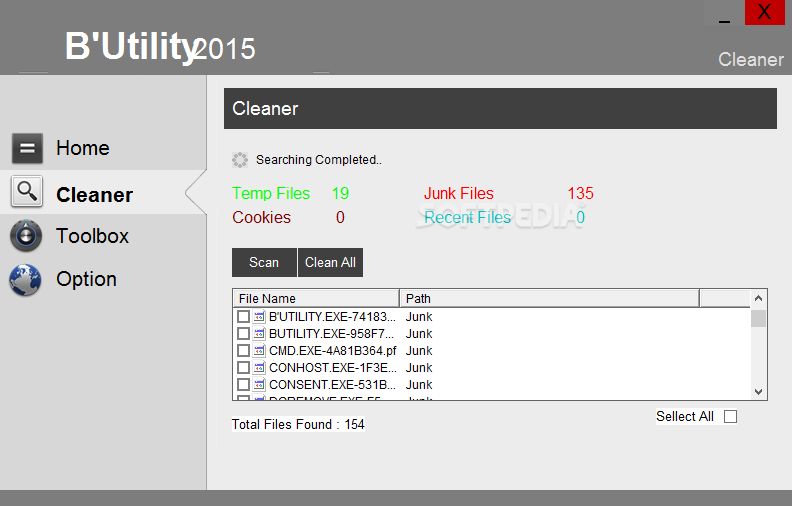Image resolution: width=792 pixels, height=506 pixels.
Task: Tick the CONHOST.EXE-1F3E checkbox
Action: tap(243, 368)
